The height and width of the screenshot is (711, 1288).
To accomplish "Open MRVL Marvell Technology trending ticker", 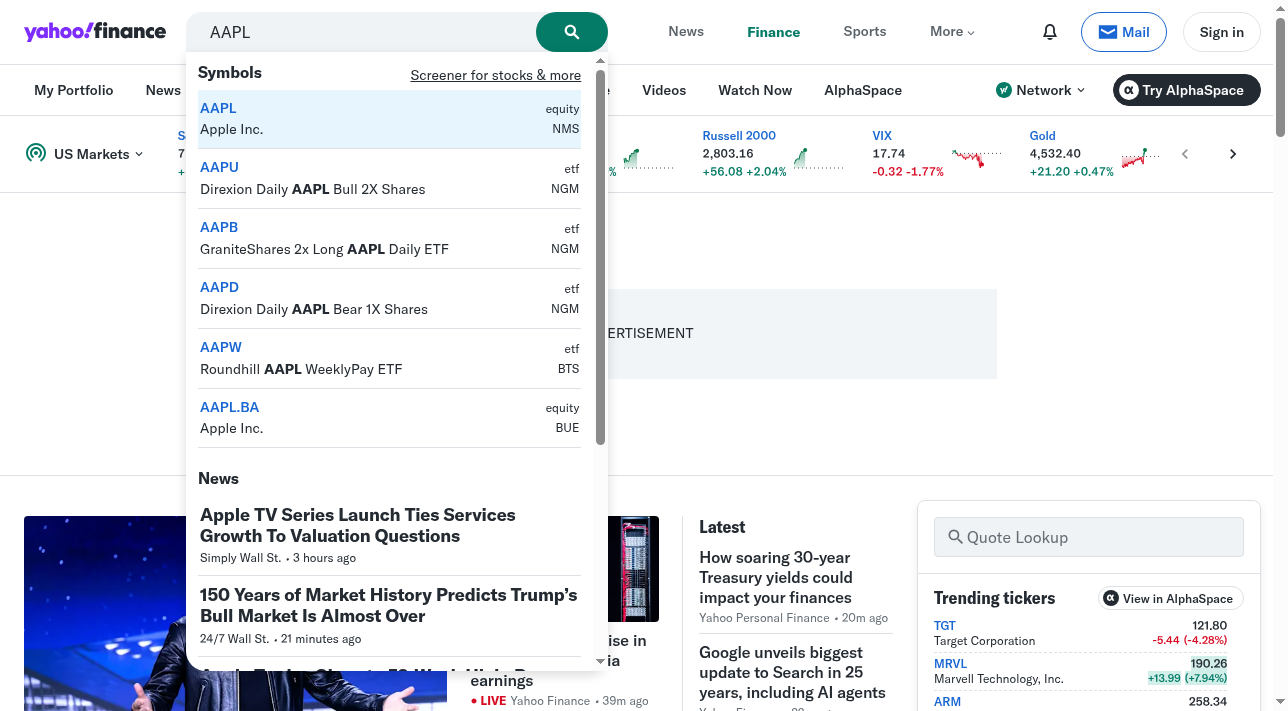I will [x=1080, y=671].
